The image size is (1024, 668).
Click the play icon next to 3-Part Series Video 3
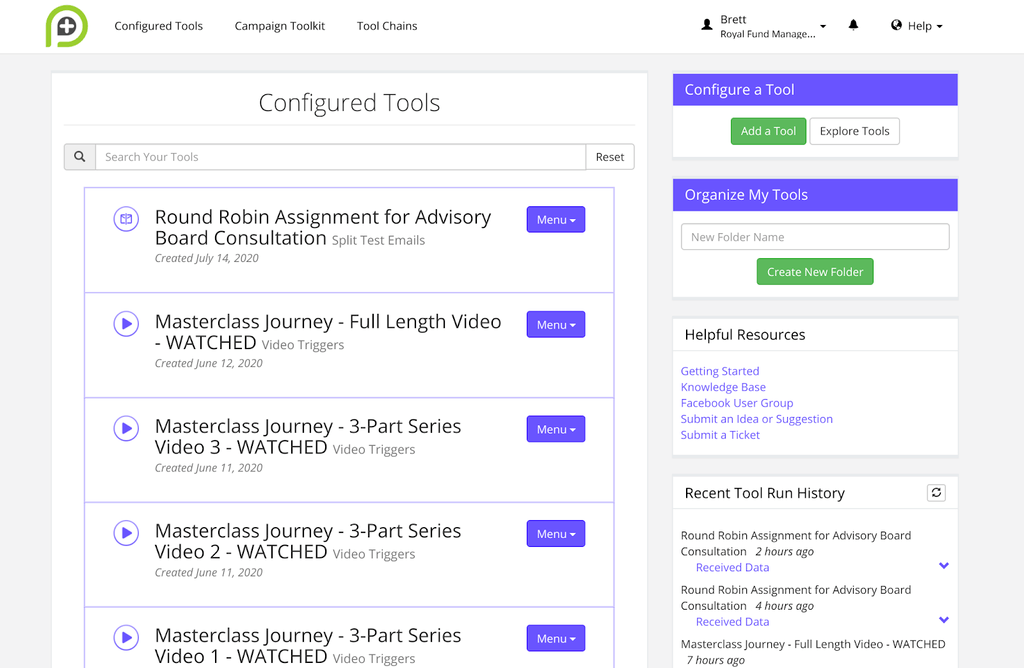click(x=125, y=428)
